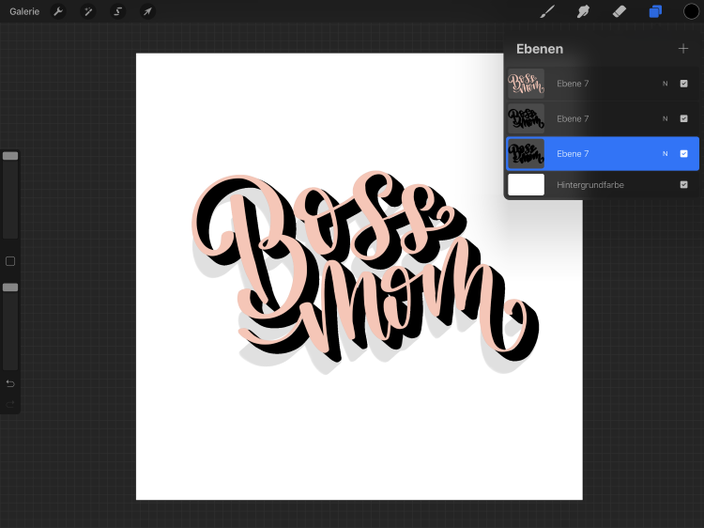Image resolution: width=704 pixels, height=528 pixels.
Task: Open the Adjustments magic wand menu
Action: (88, 12)
